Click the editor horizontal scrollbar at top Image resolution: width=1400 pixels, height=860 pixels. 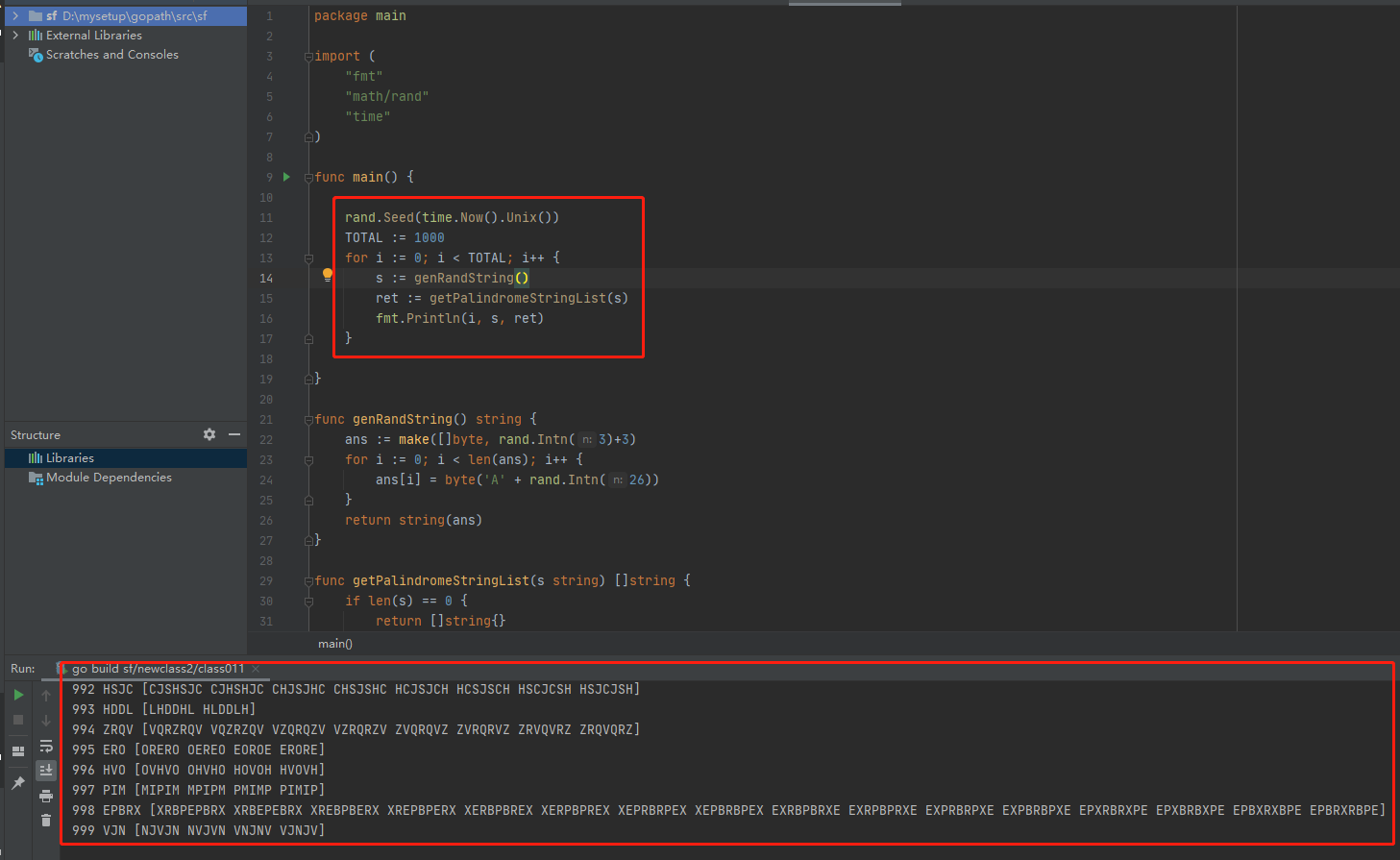tap(845, 3)
